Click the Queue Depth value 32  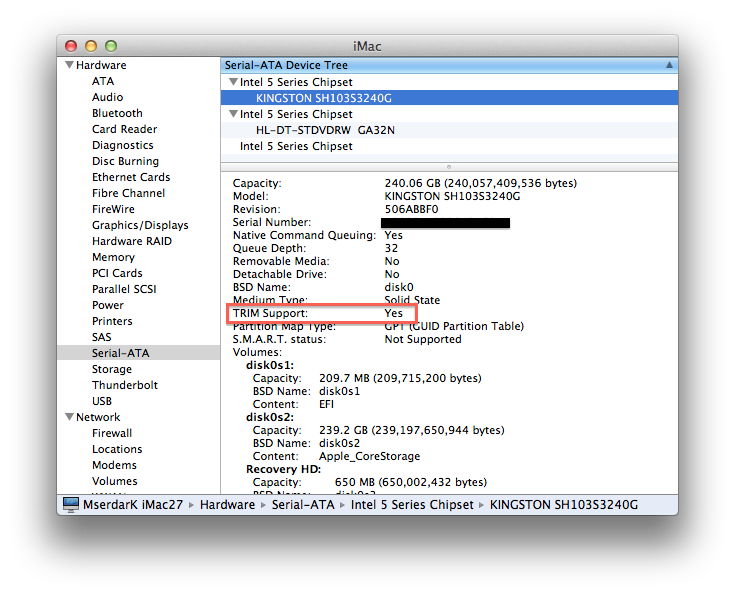pyautogui.click(x=391, y=248)
